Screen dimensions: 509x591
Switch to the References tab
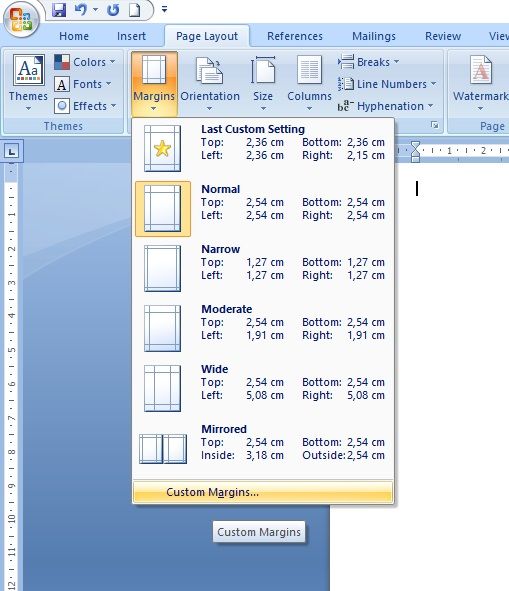295,36
